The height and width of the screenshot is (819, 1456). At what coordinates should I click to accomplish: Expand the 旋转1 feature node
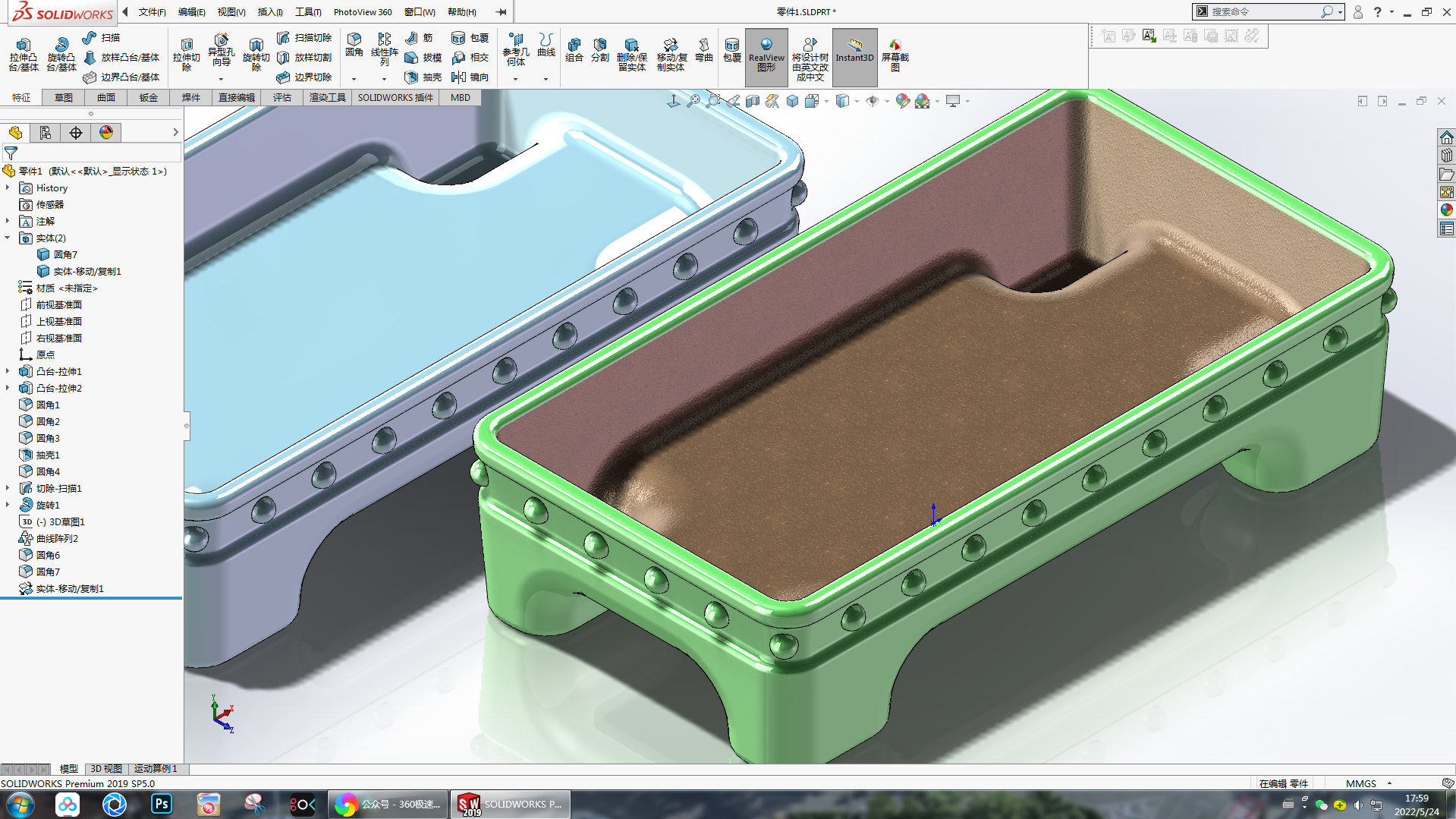(8, 505)
